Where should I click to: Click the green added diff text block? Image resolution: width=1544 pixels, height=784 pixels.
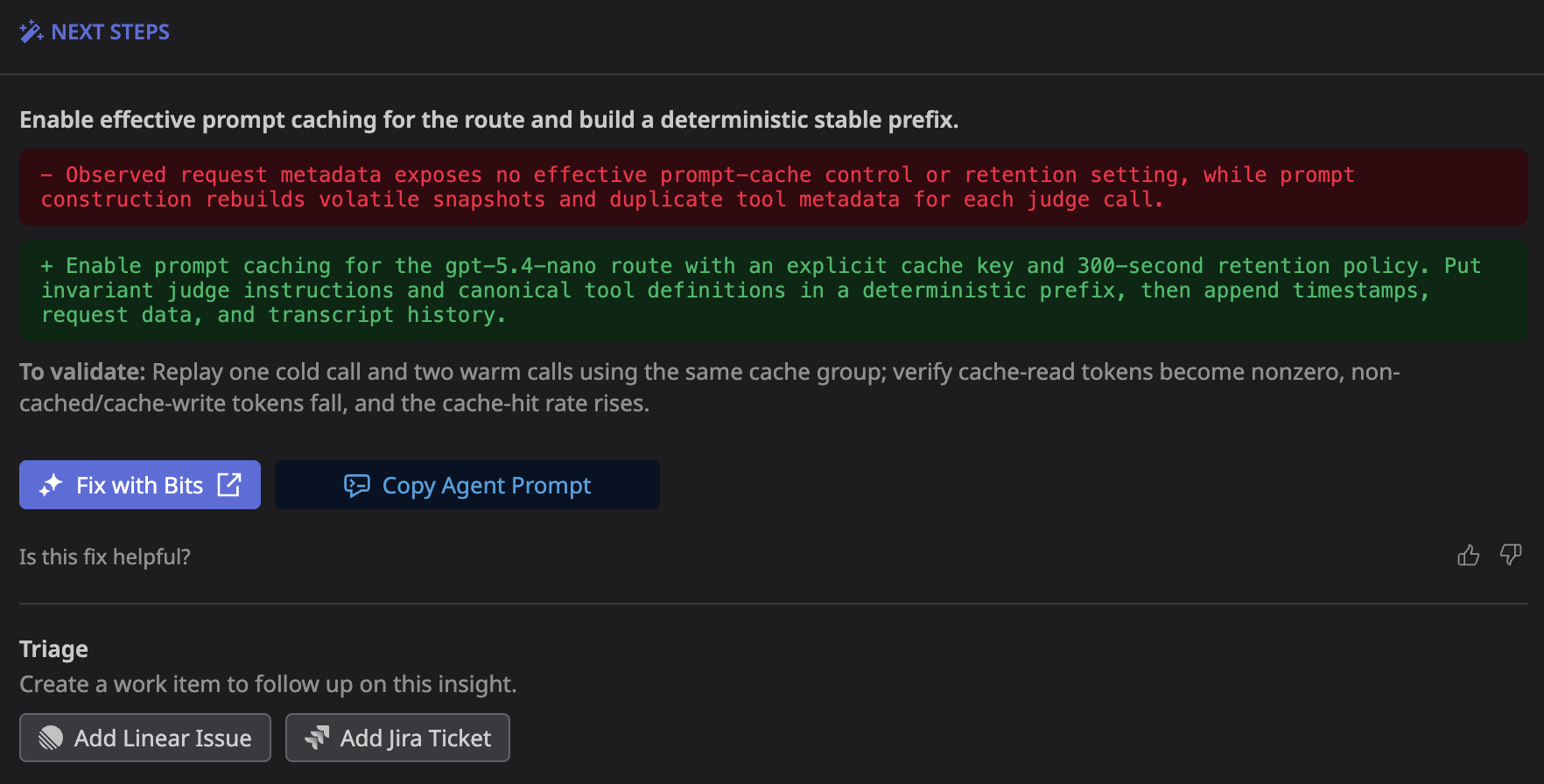774,290
